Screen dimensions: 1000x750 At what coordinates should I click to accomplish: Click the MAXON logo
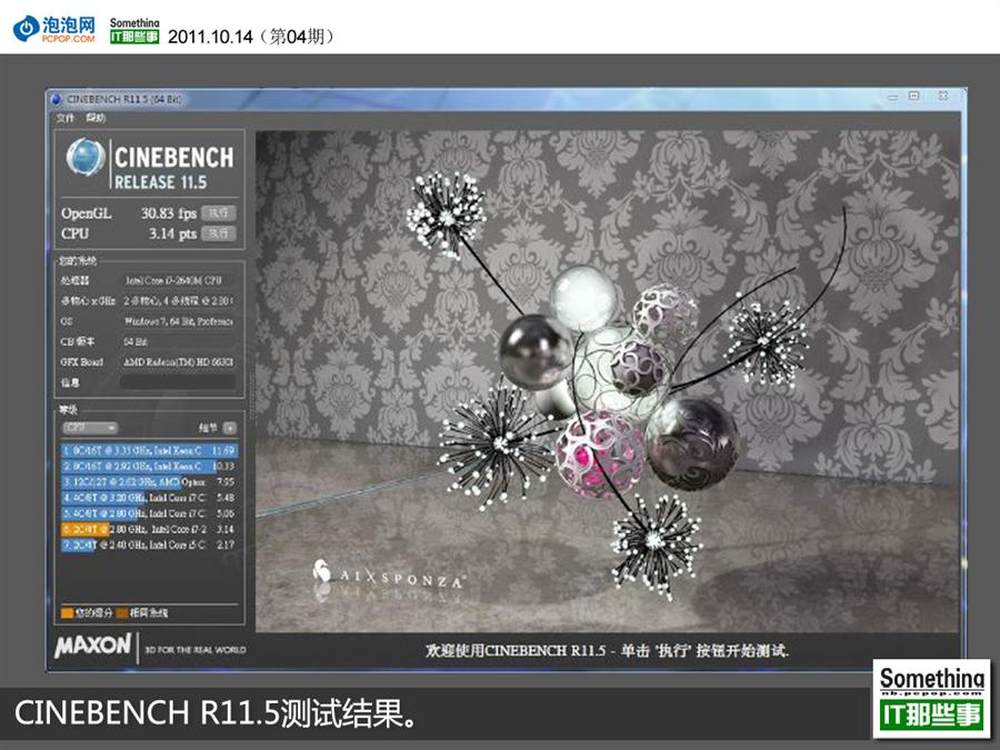point(93,645)
